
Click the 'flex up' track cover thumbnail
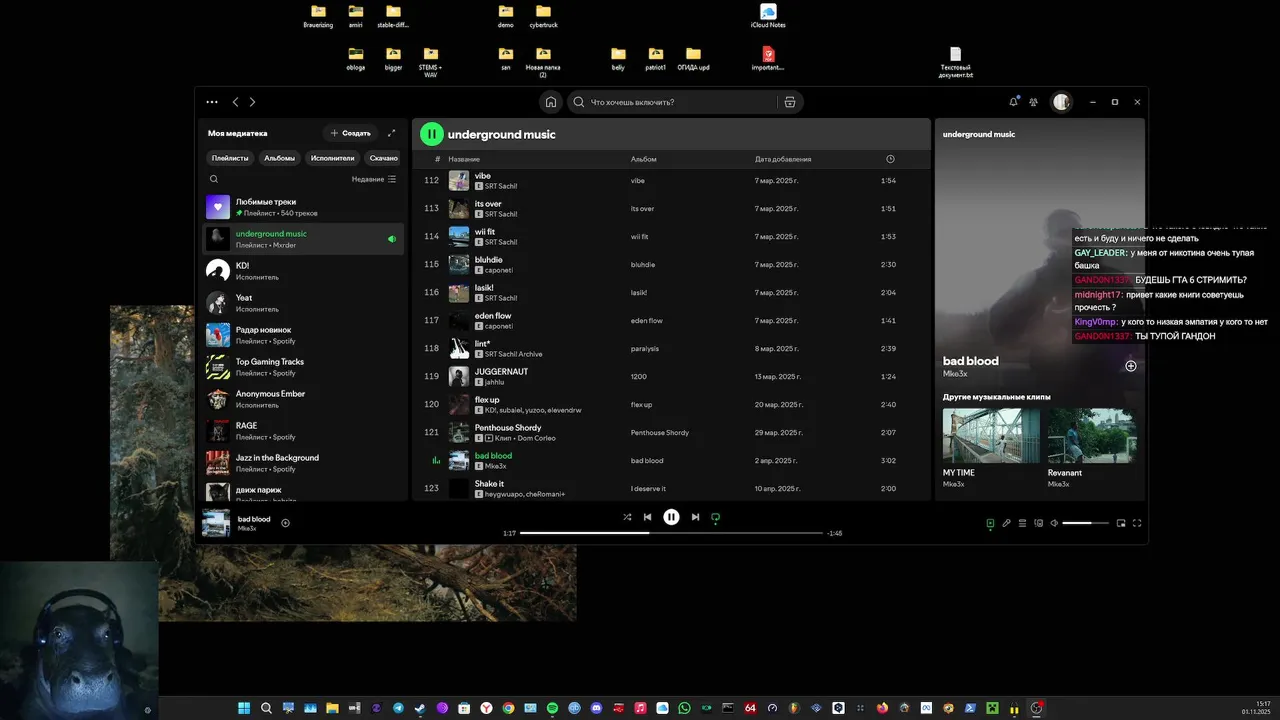tap(459, 404)
